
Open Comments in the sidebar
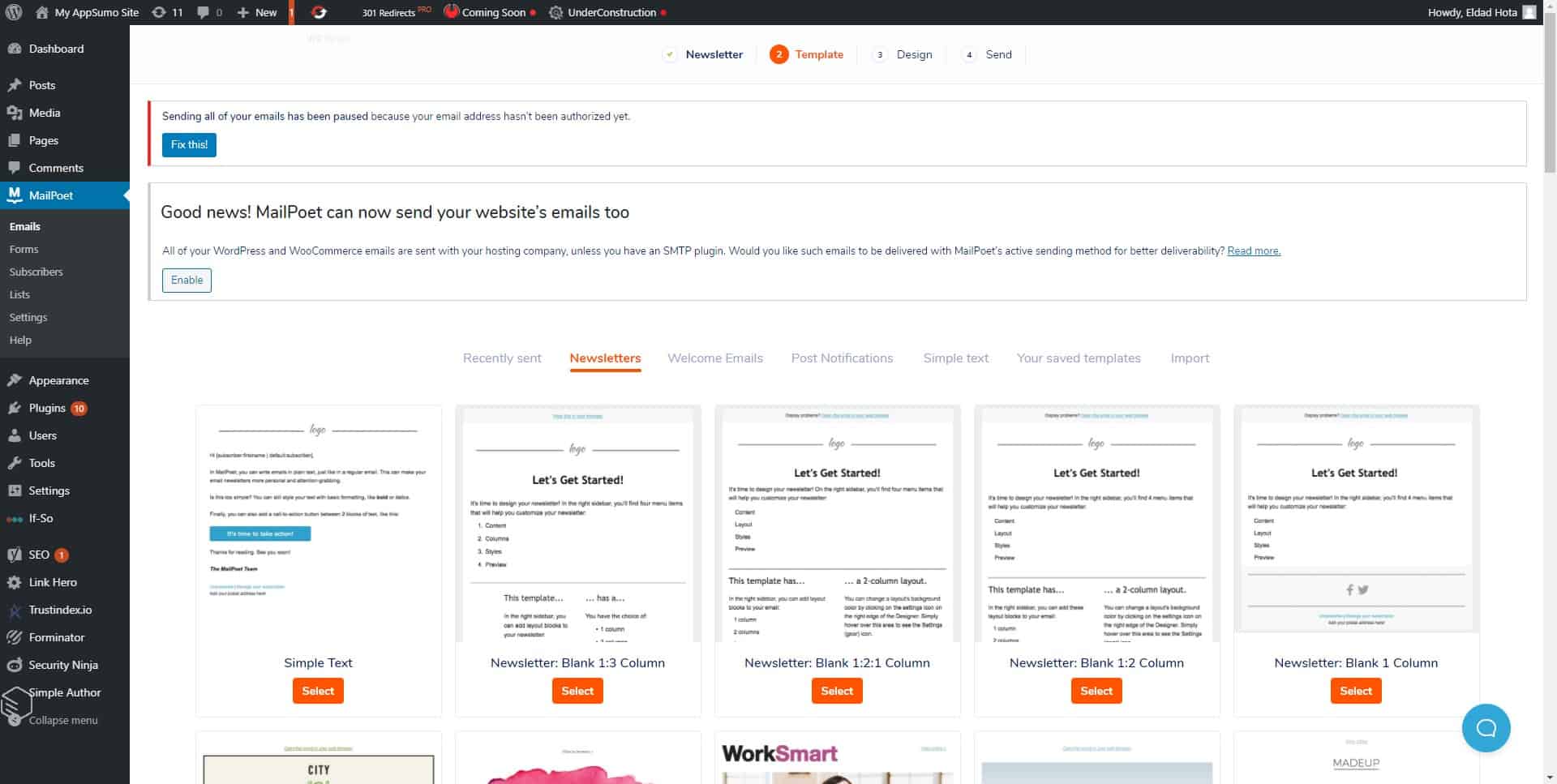pos(65,168)
